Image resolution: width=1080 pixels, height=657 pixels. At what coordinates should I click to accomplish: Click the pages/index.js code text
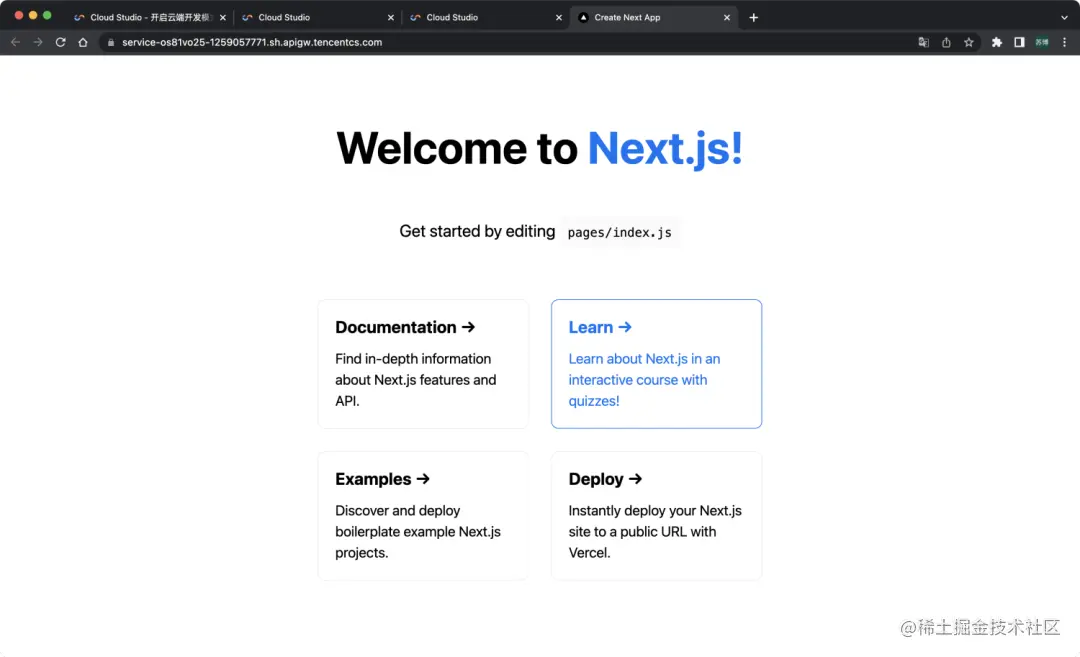click(x=619, y=232)
